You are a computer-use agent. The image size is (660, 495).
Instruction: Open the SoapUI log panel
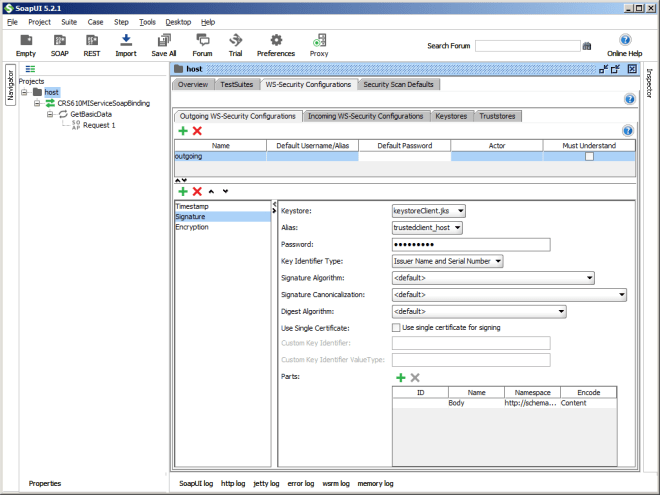195,483
